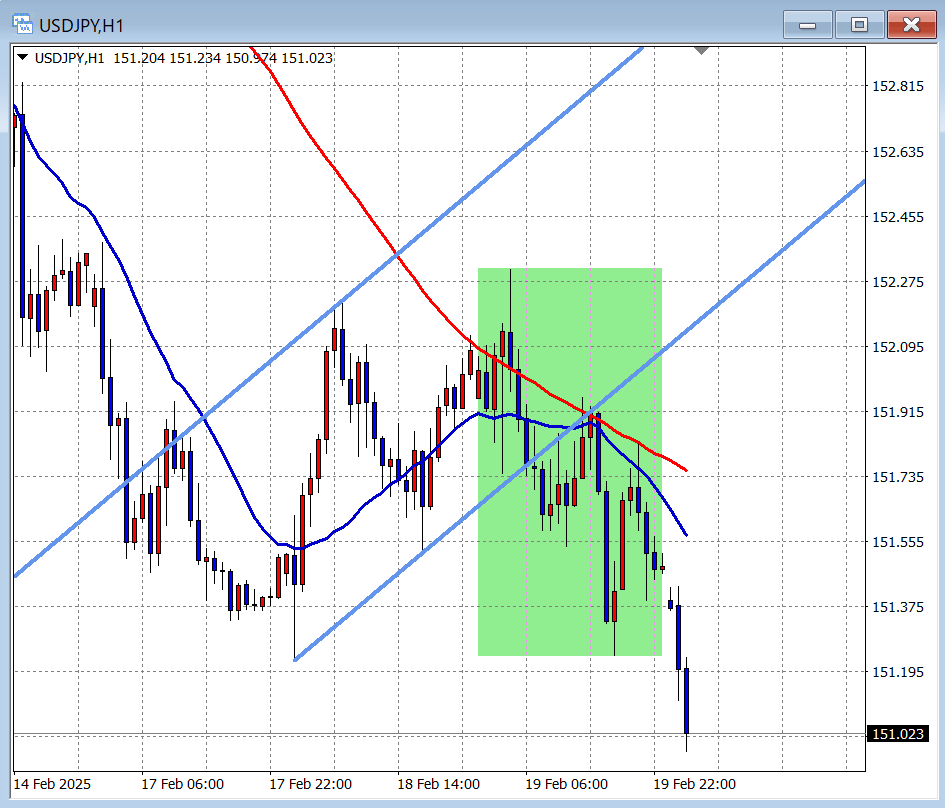Screen dimensions: 945x808
Task: Click the 14 Feb 2025 date label
Action: [x=51, y=784]
